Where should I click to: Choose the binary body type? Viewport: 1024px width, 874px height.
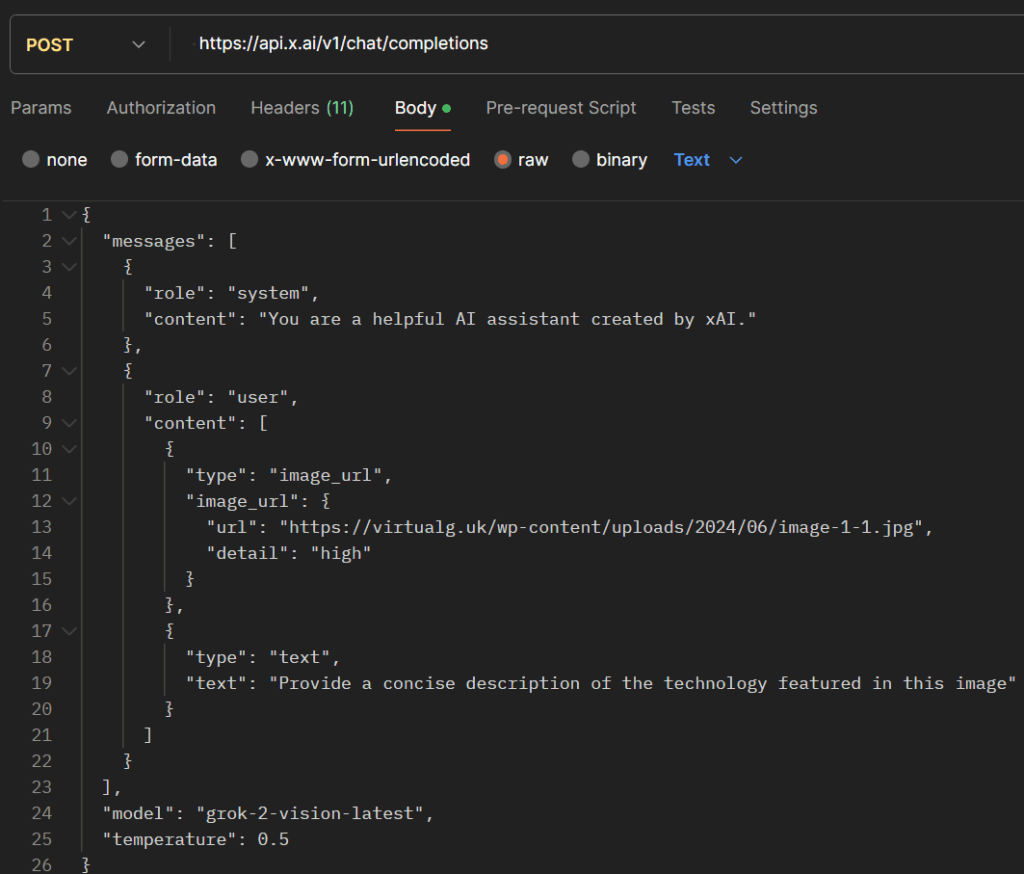581,160
